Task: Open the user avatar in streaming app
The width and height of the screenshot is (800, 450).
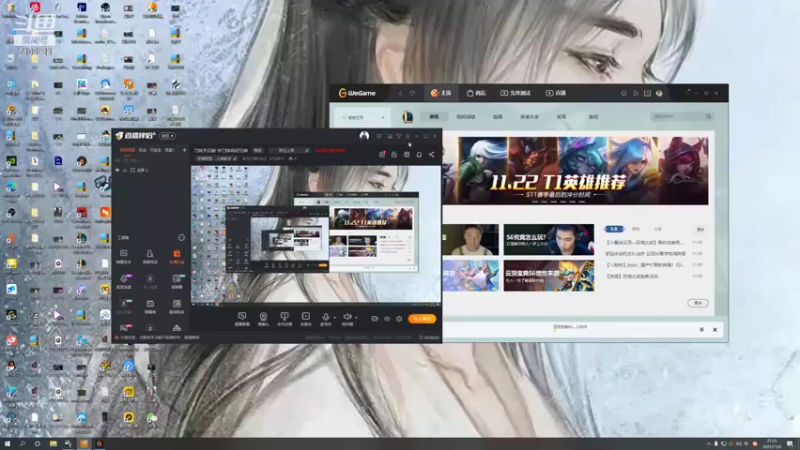Action: [x=364, y=136]
